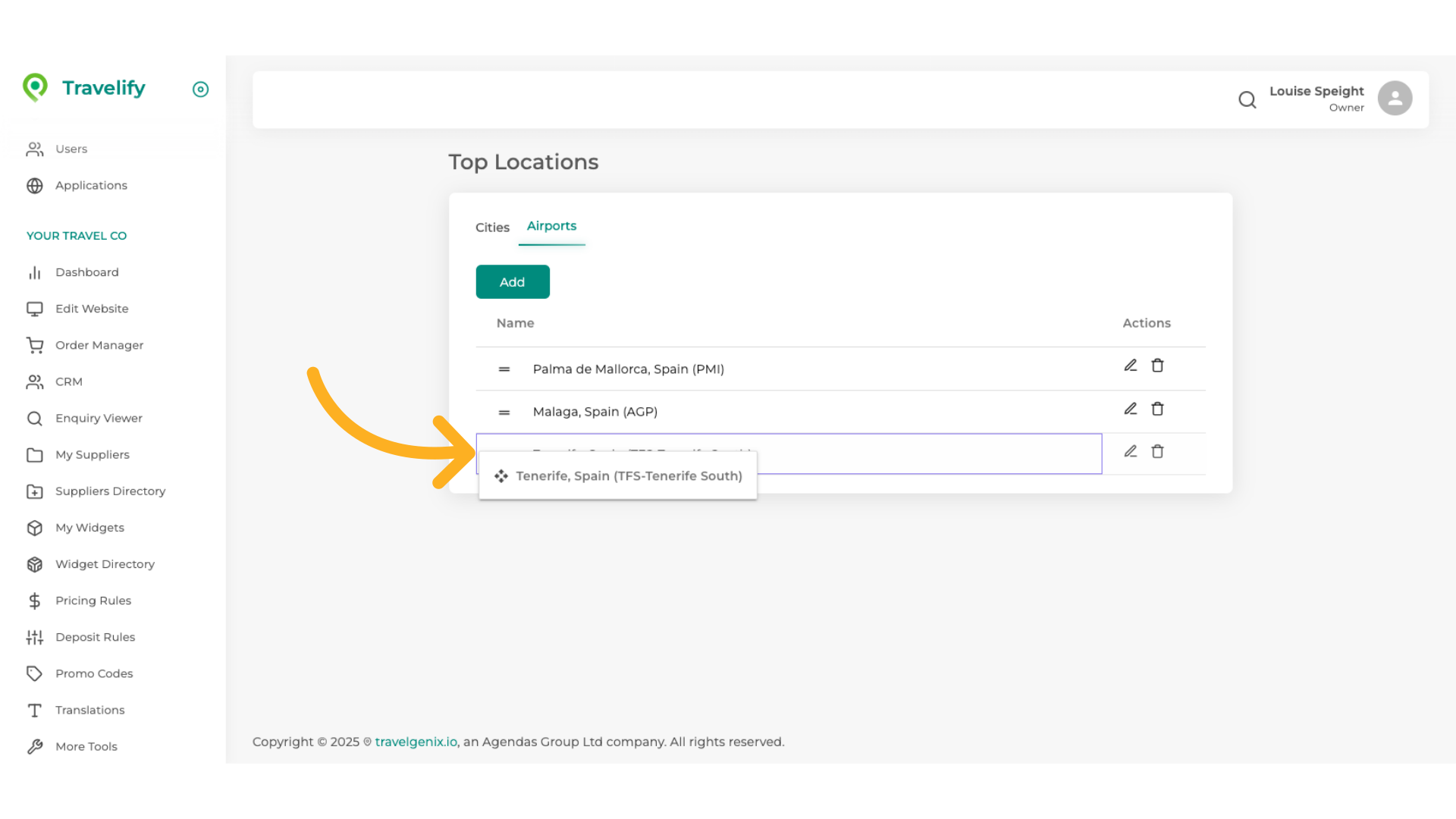1456x819 pixels.
Task: Select the My Widgets cube icon
Action: point(35,528)
